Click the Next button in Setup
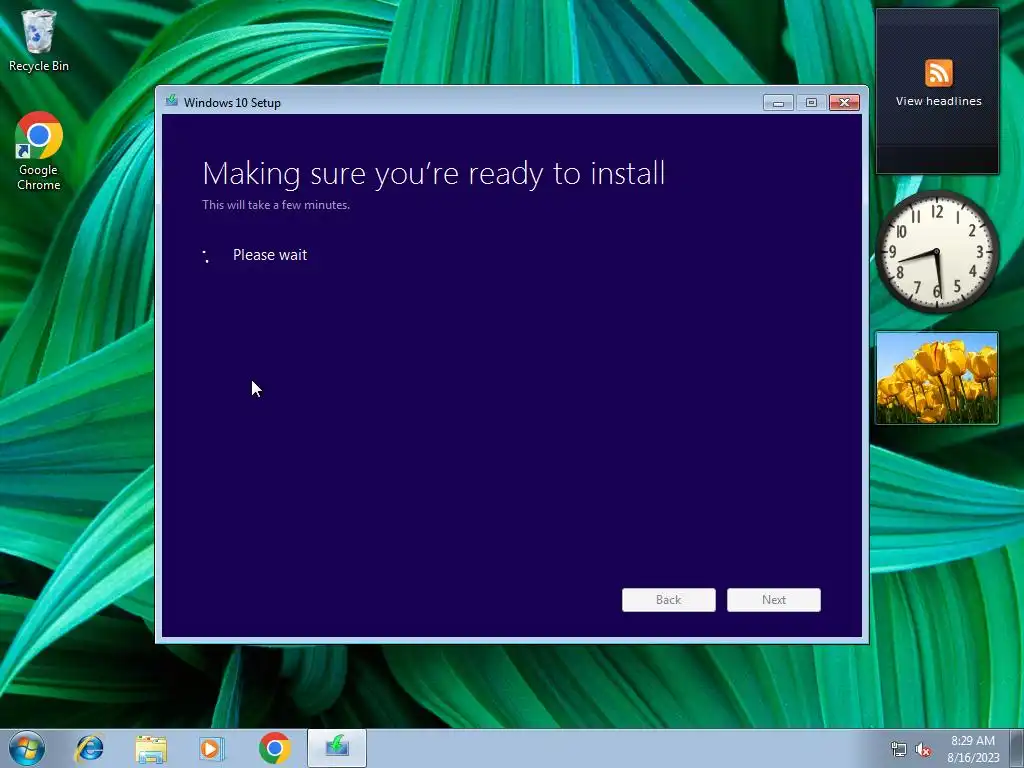The image size is (1024, 768). (774, 600)
